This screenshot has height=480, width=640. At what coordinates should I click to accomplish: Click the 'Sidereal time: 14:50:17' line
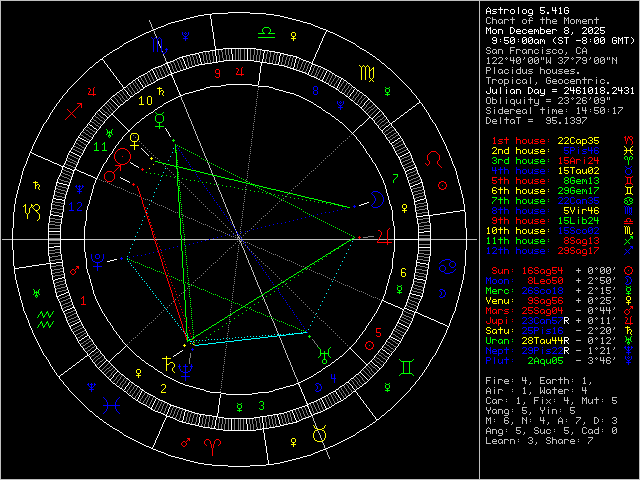click(554, 111)
